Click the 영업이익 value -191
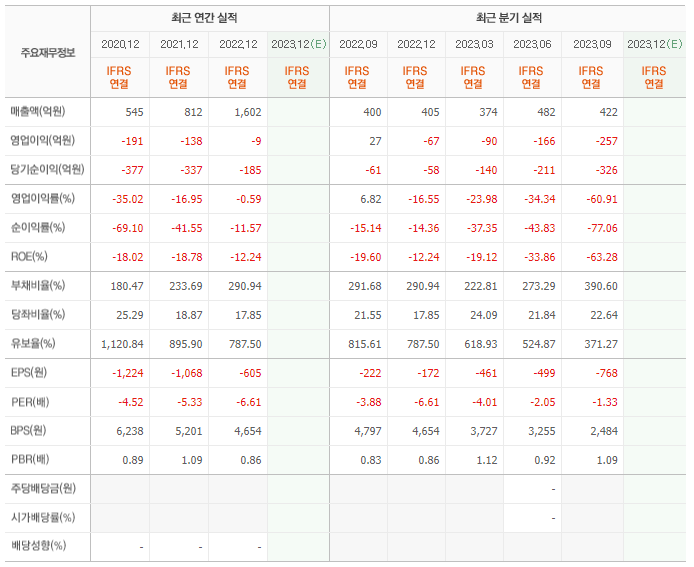 [x=132, y=141]
